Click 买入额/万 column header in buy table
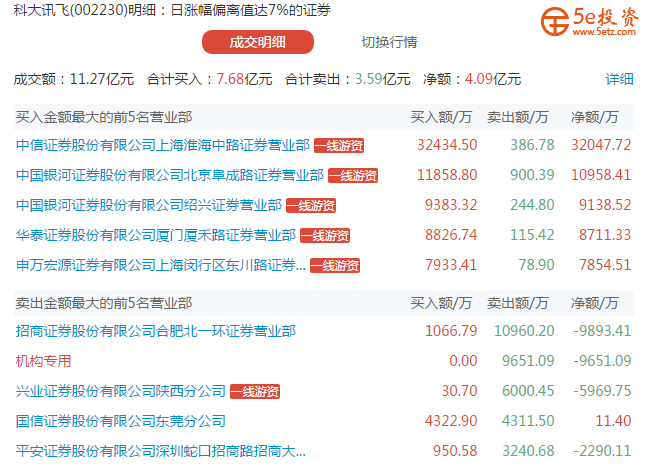 441,117
